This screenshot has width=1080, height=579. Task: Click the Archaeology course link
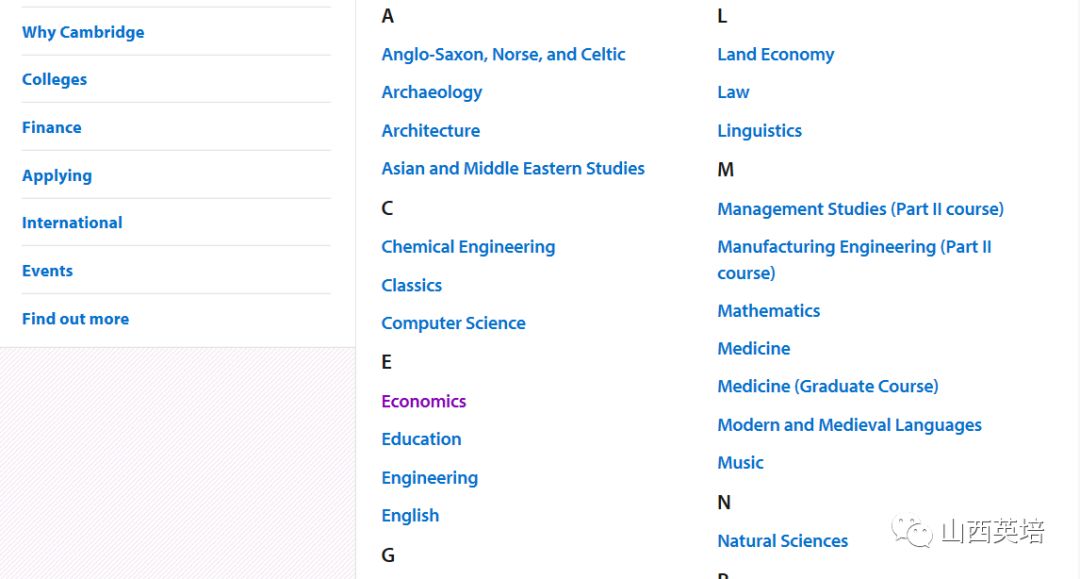coord(432,92)
